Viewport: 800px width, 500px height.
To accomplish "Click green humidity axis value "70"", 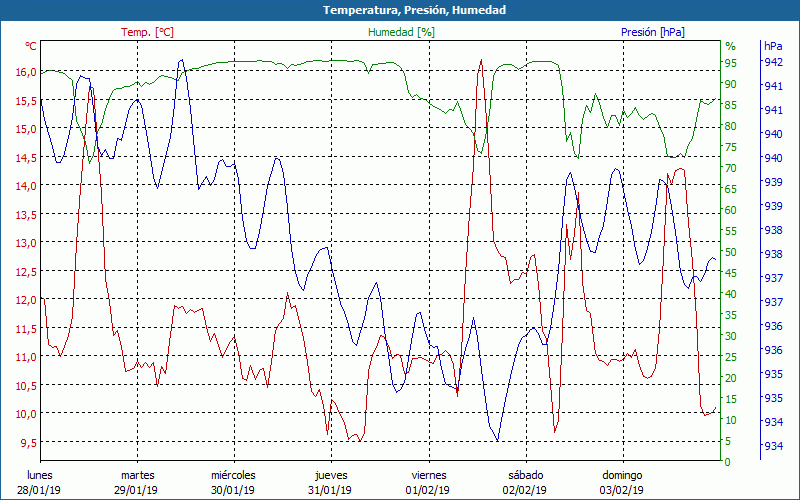I will (731, 168).
